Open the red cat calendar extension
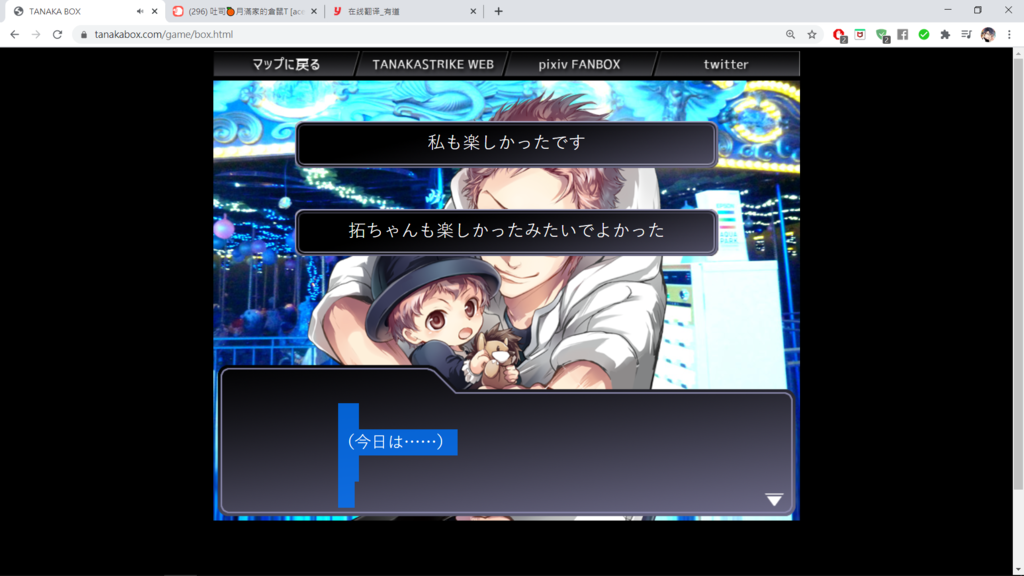The width and height of the screenshot is (1024, 576). [860, 35]
